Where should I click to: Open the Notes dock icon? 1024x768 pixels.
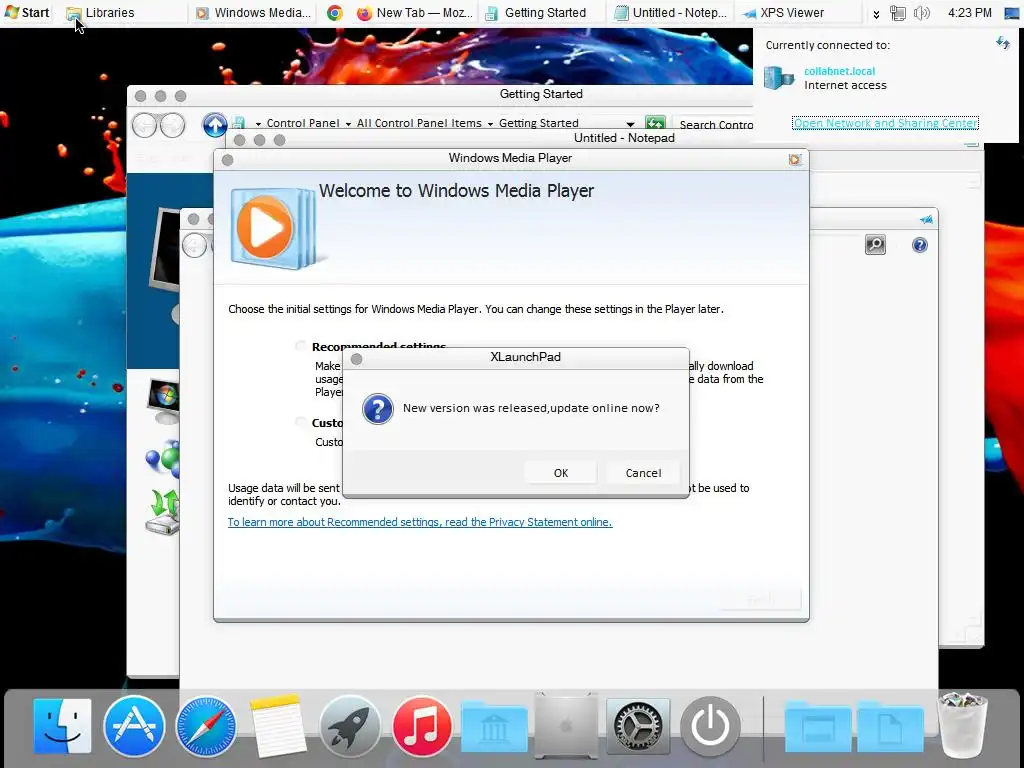point(278,726)
